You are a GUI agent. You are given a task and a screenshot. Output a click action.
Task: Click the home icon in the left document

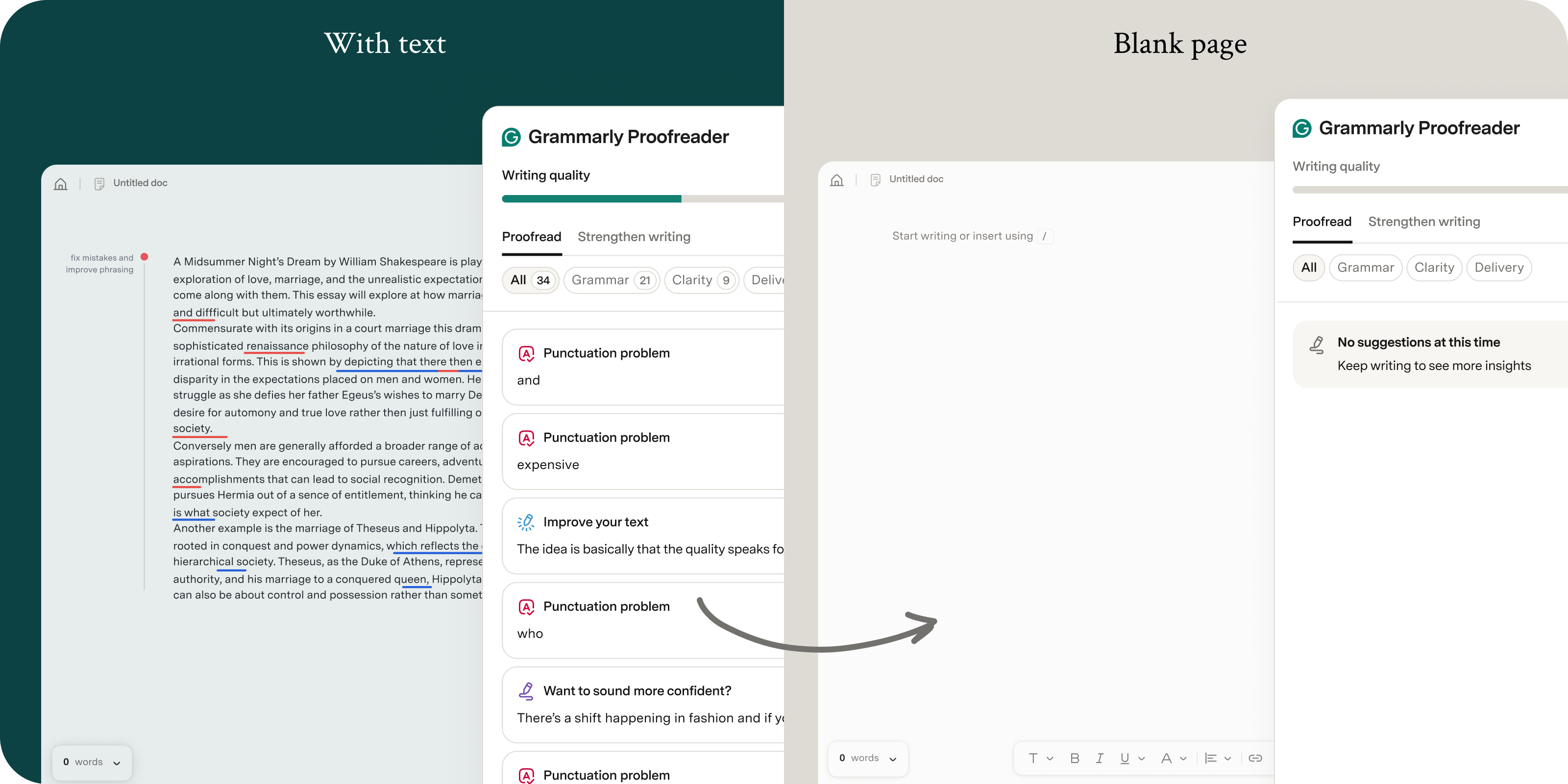(x=60, y=183)
